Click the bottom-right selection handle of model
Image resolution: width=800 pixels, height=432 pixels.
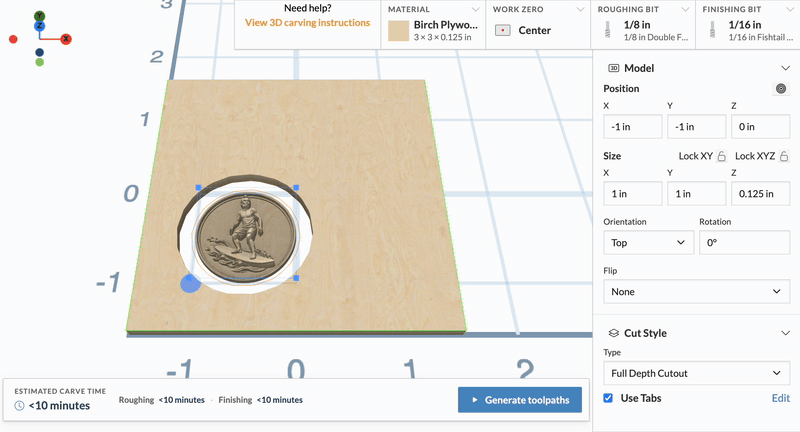296,278
